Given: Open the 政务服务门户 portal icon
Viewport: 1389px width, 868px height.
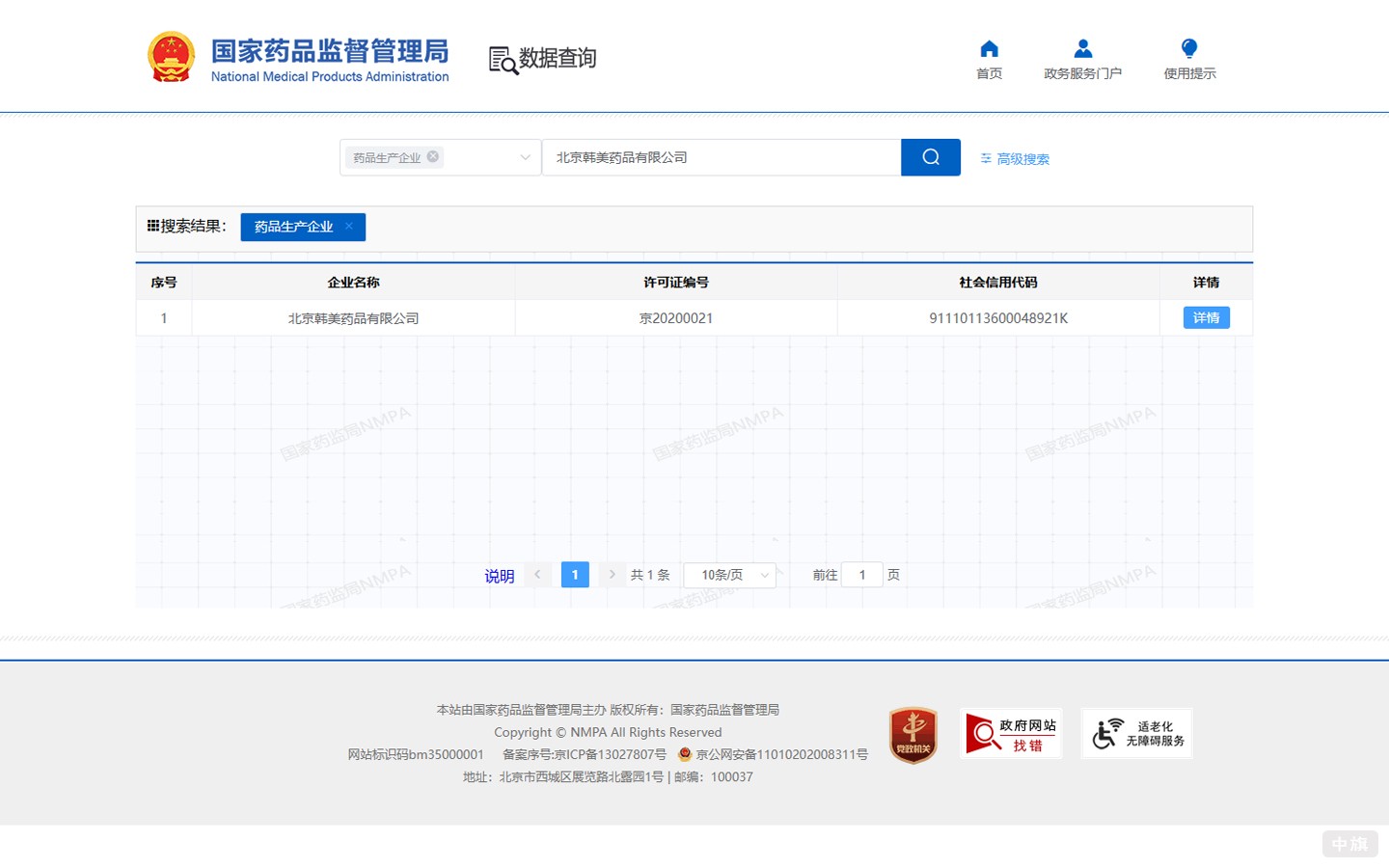Looking at the screenshot, I should click(x=1082, y=49).
